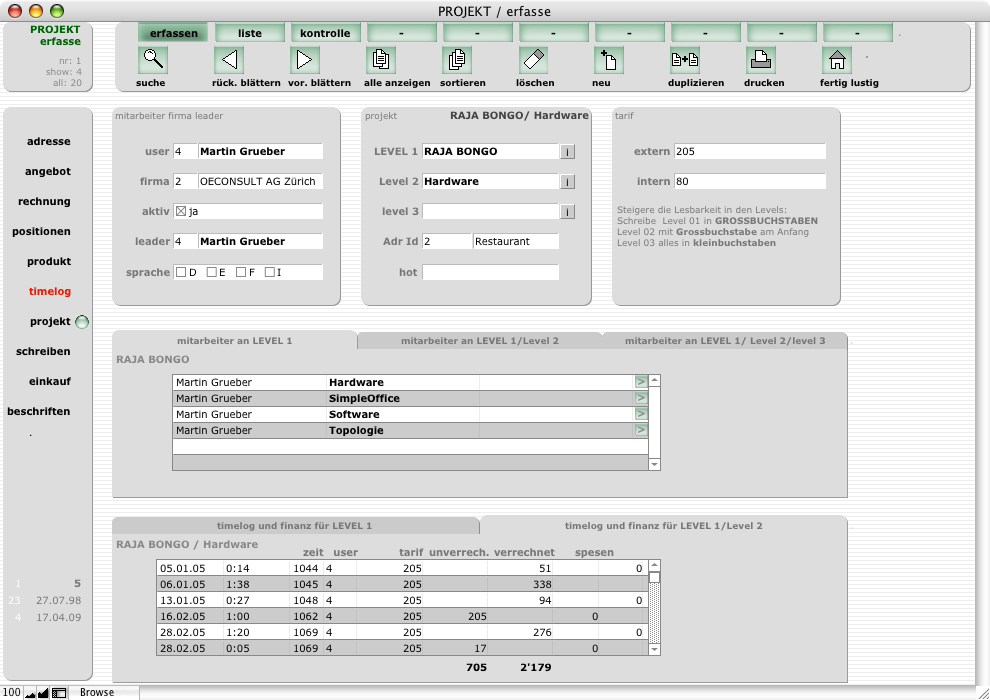The height and width of the screenshot is (700, 990).
Task: Create new record with neu icon
Action: (x=609, y=60)
